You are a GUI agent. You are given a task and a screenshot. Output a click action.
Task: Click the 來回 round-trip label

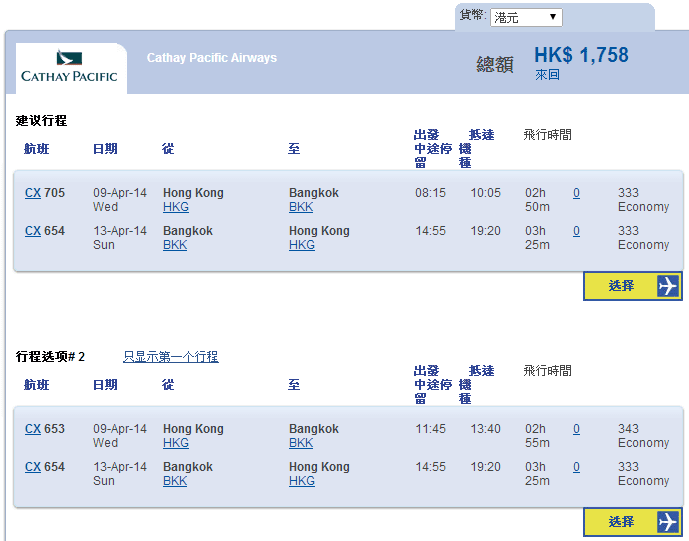[547, 75]
